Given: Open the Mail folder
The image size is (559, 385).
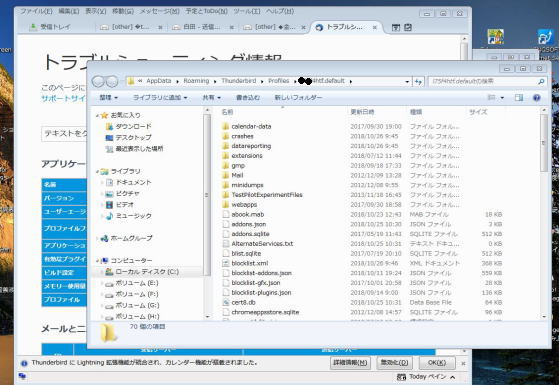Looking at the screenshot, I should click(237, 175).
